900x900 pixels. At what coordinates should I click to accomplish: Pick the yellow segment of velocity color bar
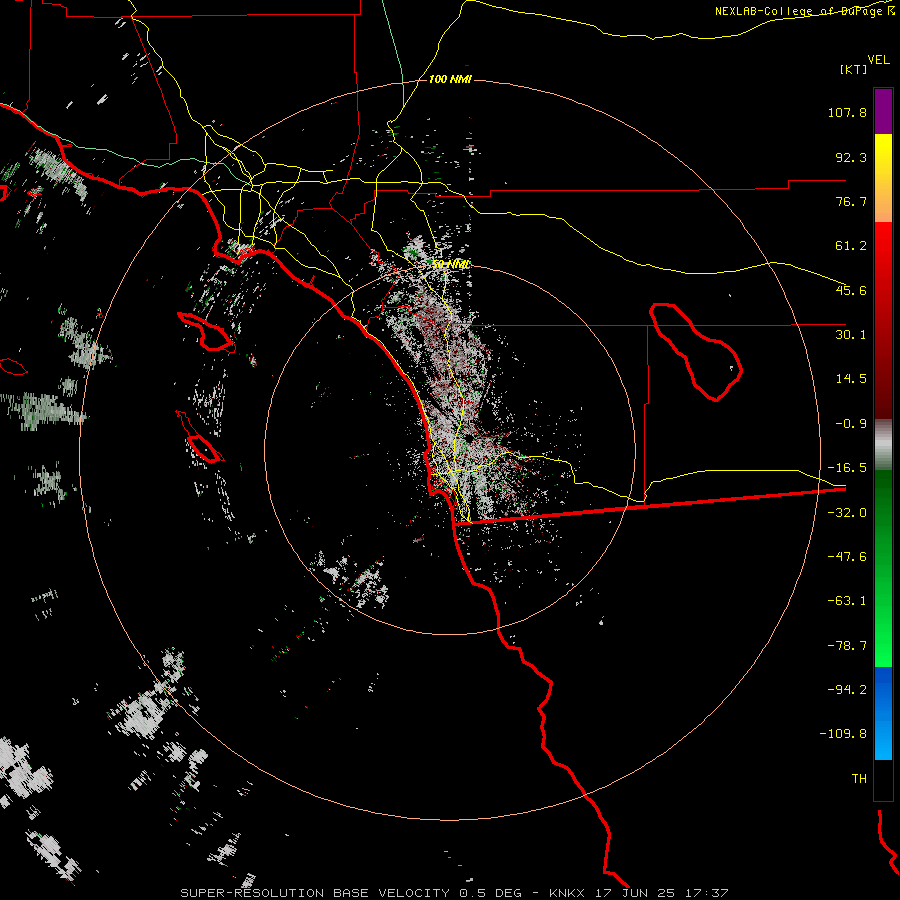tap(883, 178)
